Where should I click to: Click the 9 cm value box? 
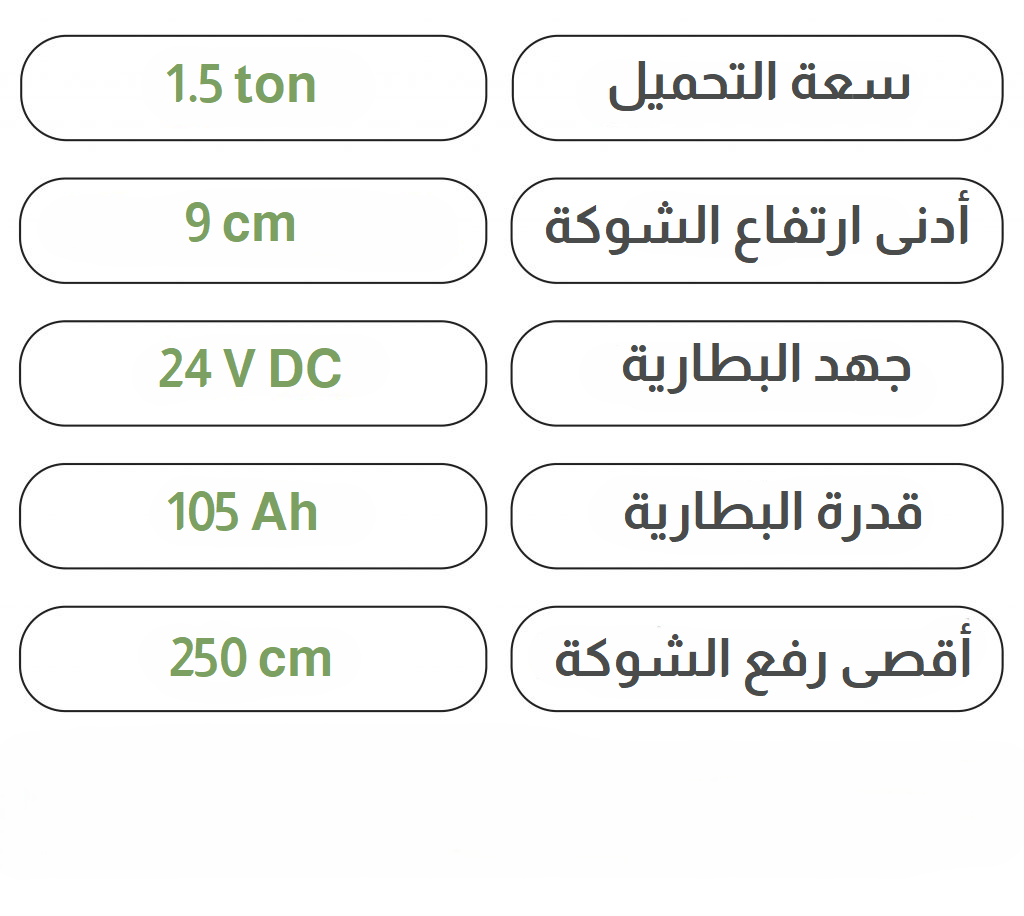[252, 230]
